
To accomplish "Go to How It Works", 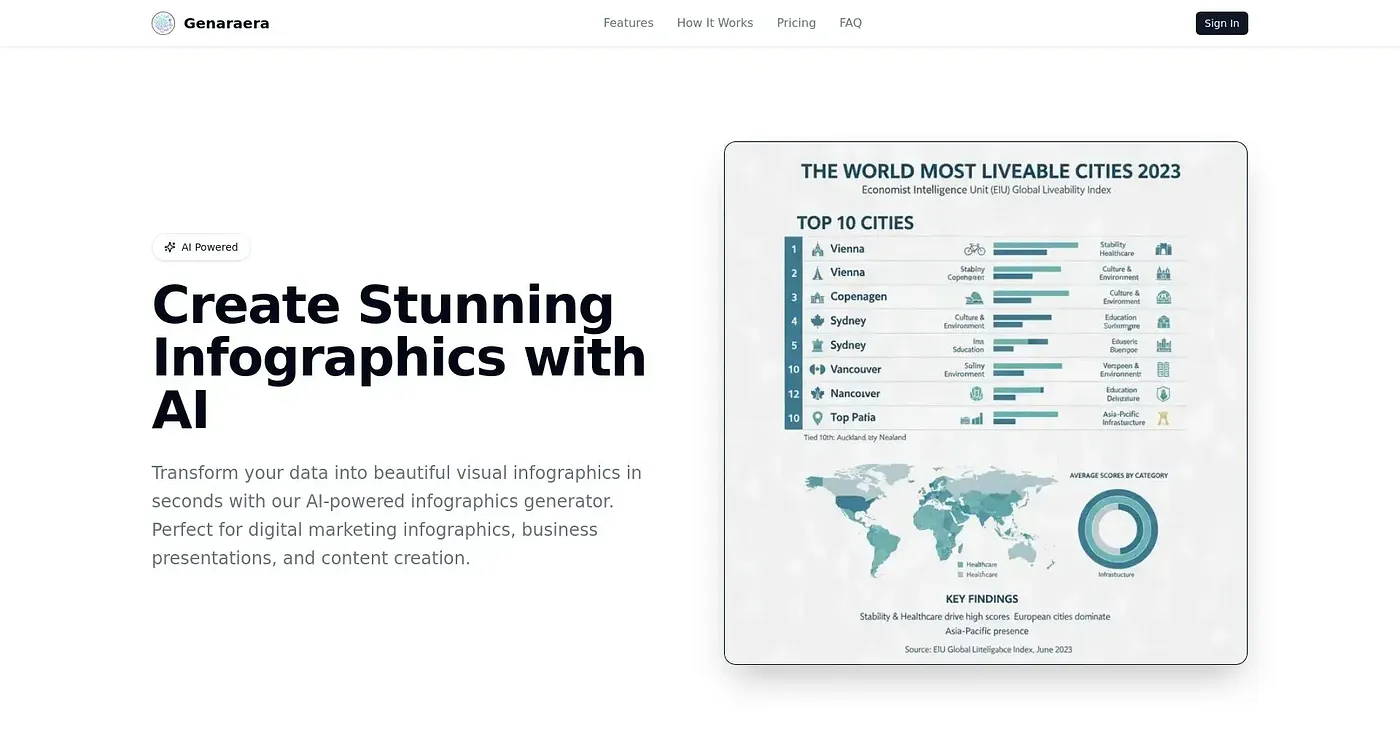I will 715,23.
